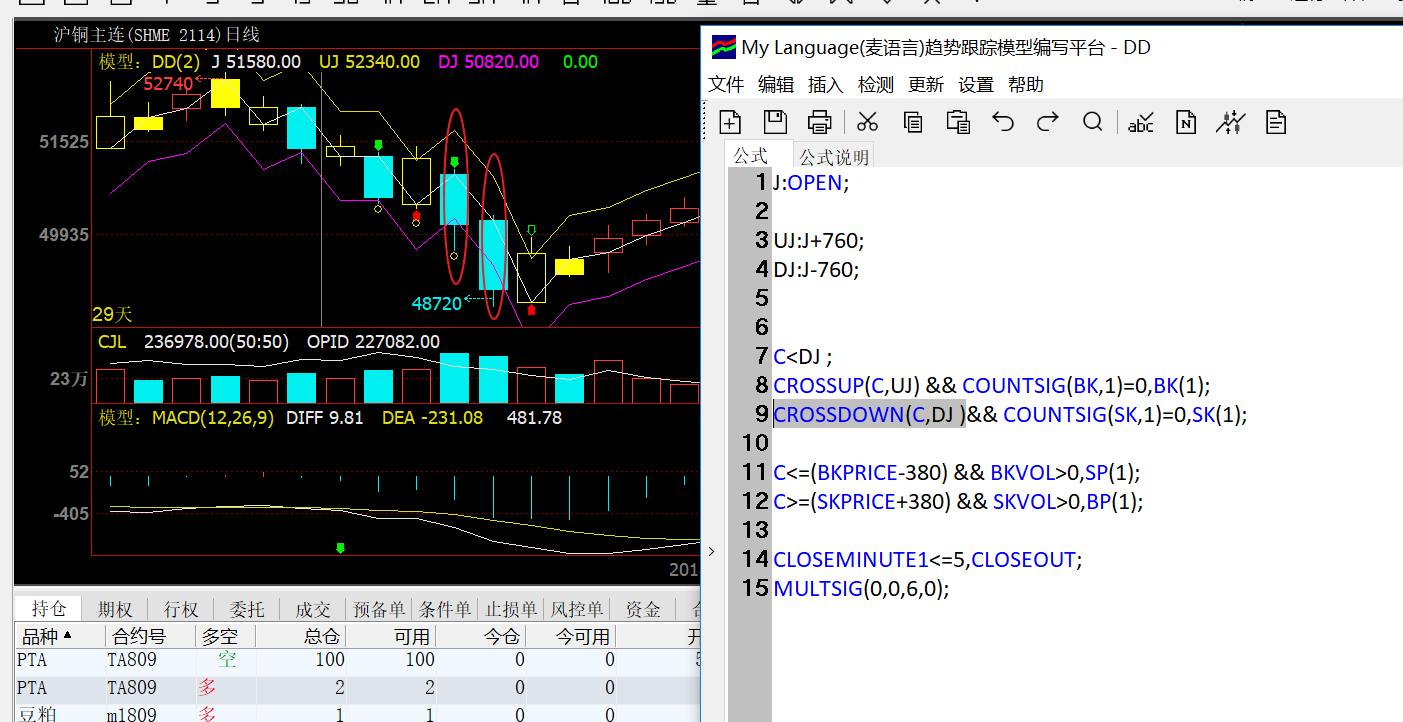Click the New file toolbar icon
The image size is (1403, 722).
(730, 122)
